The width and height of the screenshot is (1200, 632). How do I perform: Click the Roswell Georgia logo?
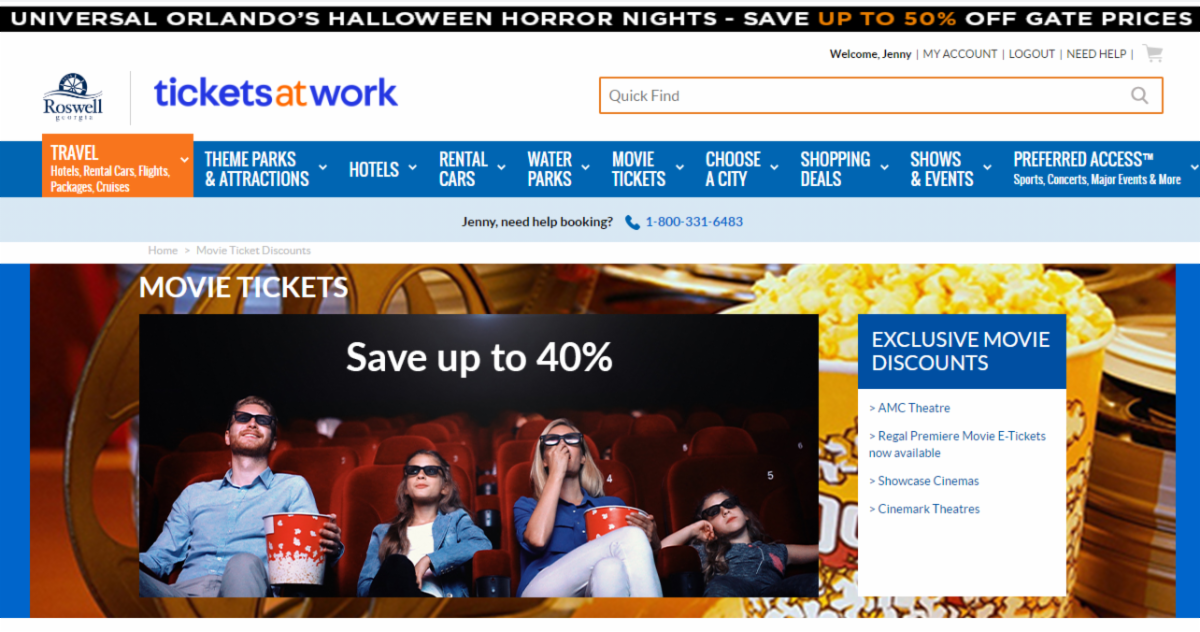73,97
